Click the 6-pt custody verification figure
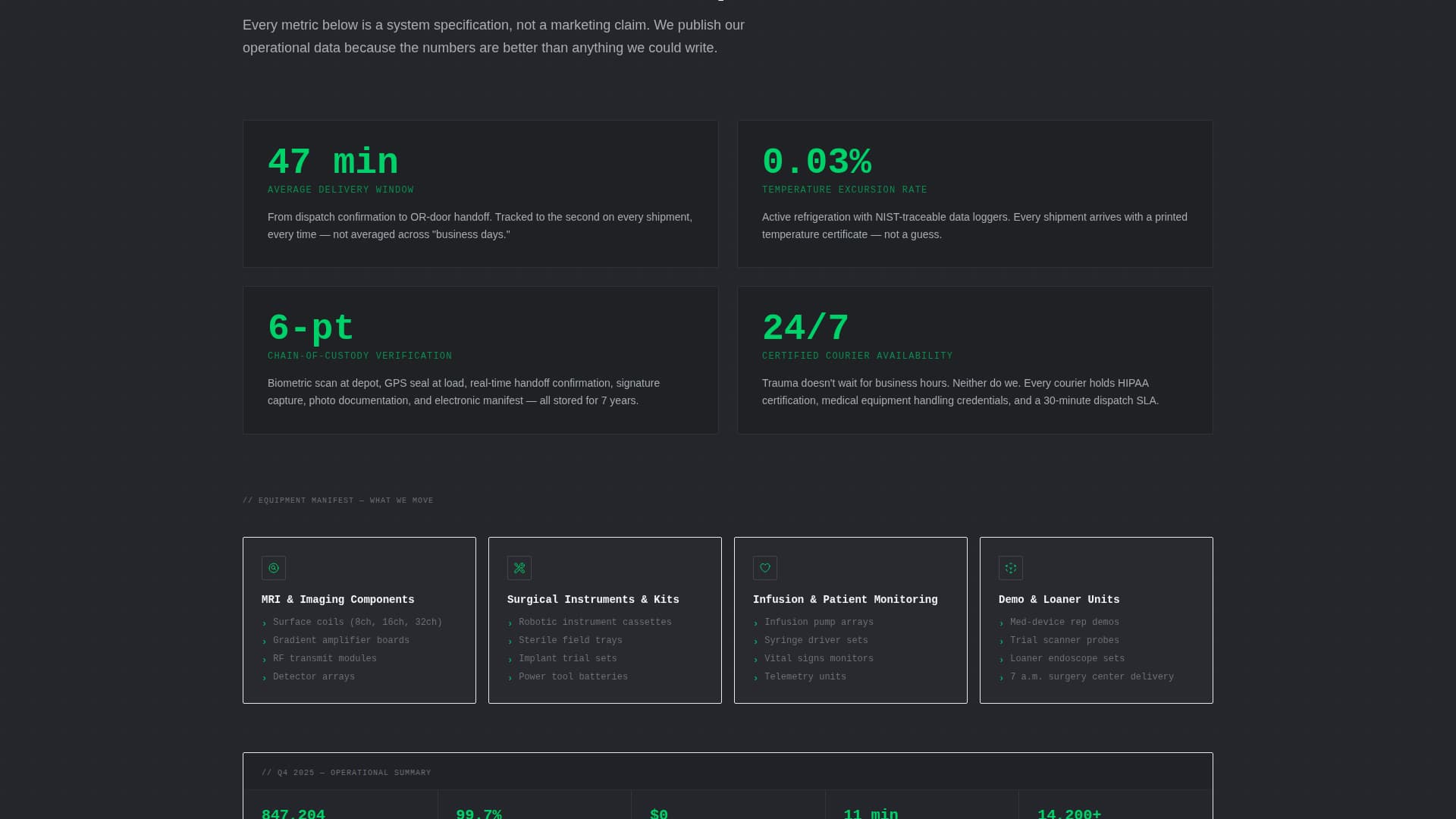 pyautogui.click(x=311, y=328)
